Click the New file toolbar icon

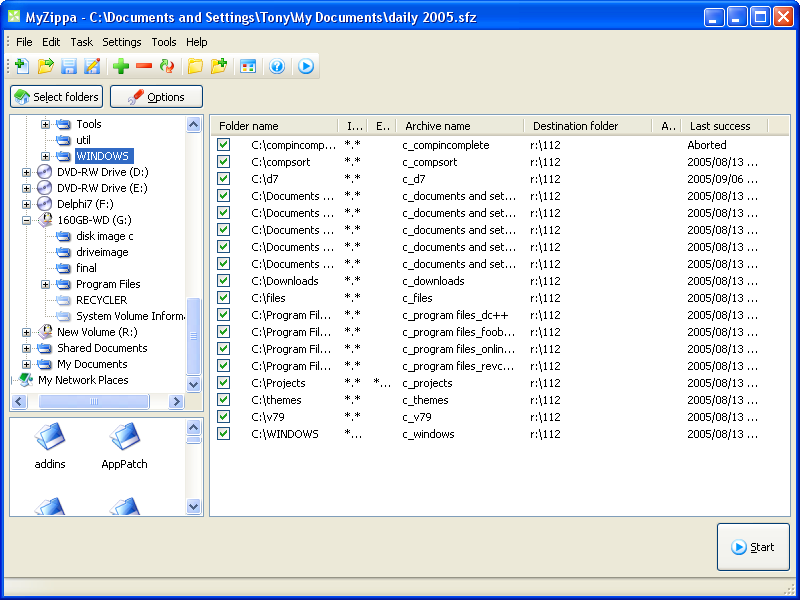[x=22, y=66]
